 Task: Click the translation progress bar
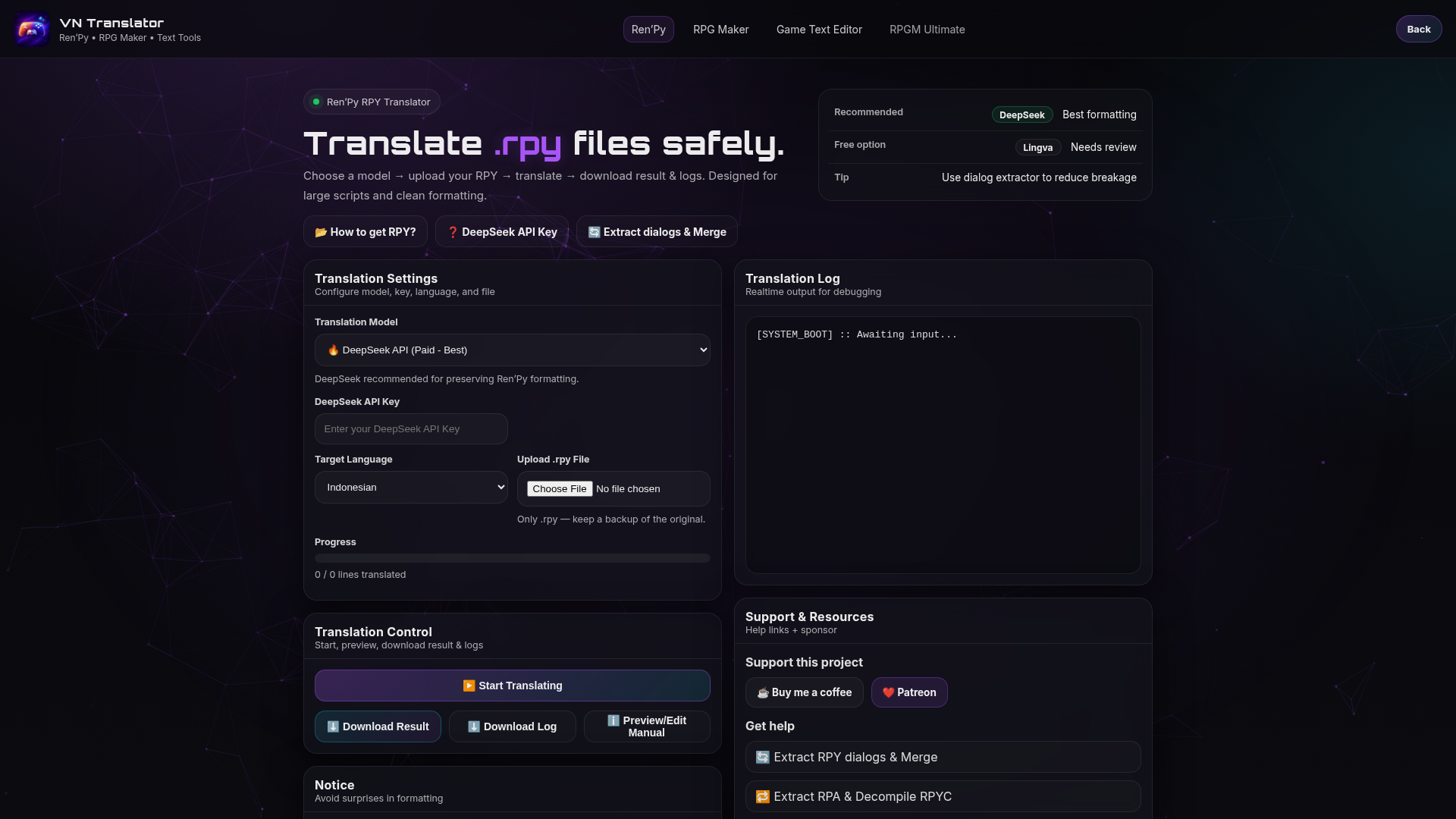point(513,558)
